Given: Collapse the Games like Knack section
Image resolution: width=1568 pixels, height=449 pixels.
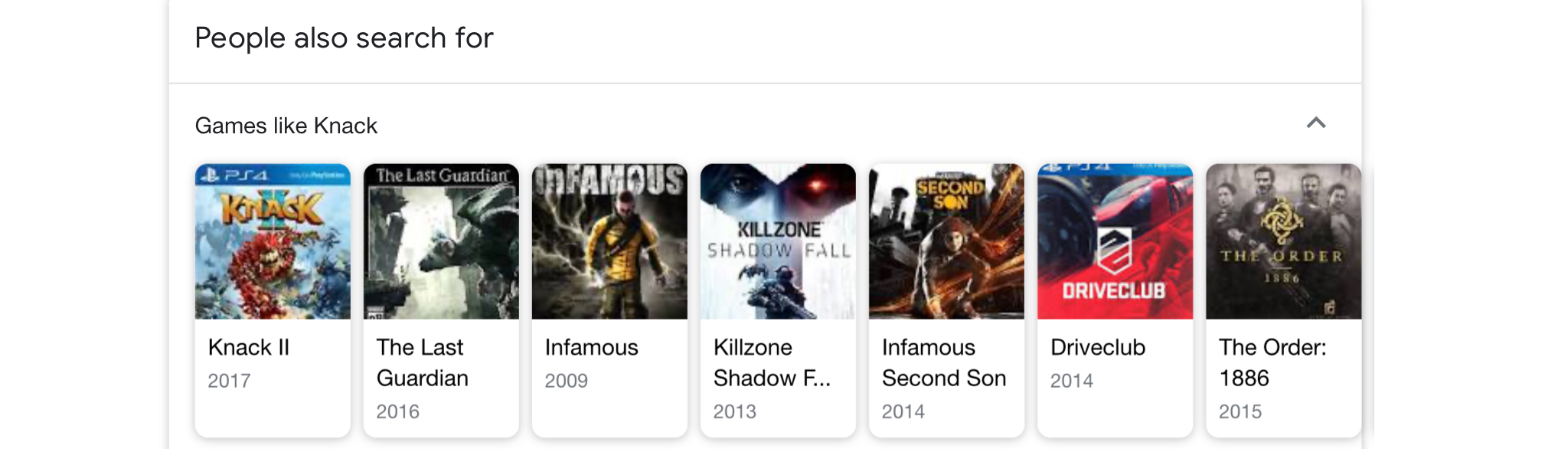Looking at the screenshot, I should tap(1315, 123).
